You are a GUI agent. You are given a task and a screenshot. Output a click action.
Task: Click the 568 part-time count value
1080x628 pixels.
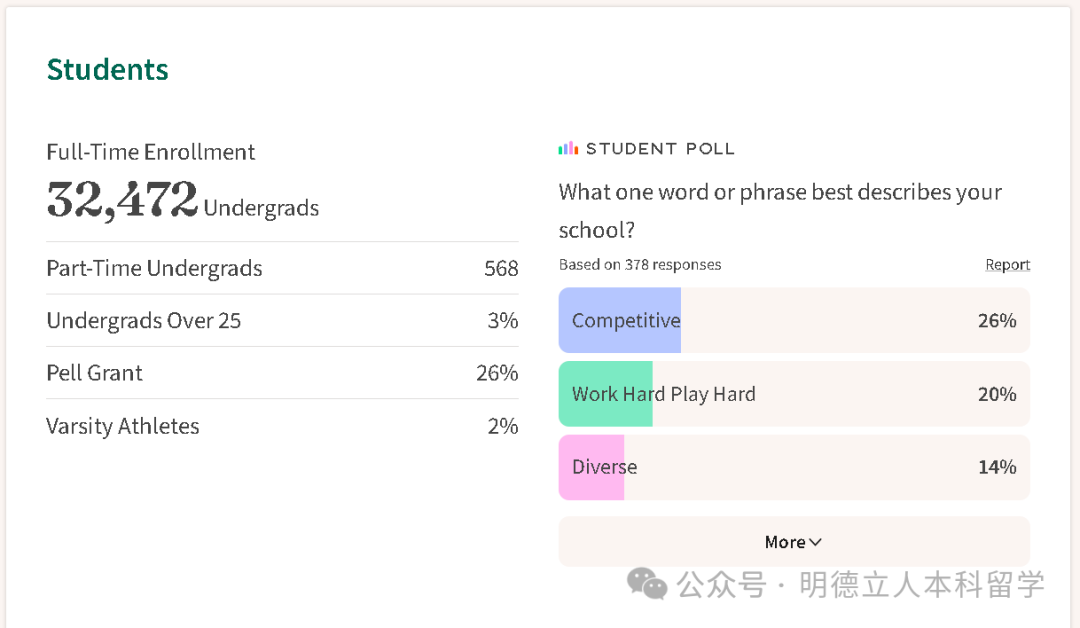[x=501, y=268]
